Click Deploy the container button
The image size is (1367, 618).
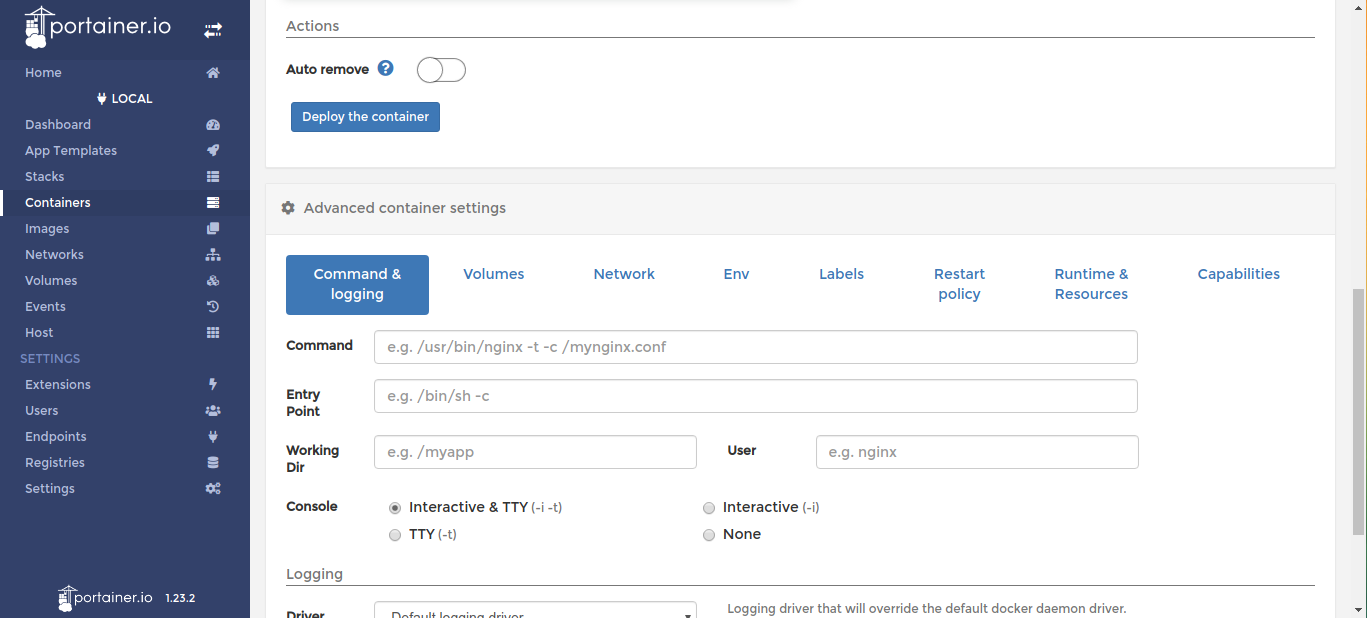point(365,117)
